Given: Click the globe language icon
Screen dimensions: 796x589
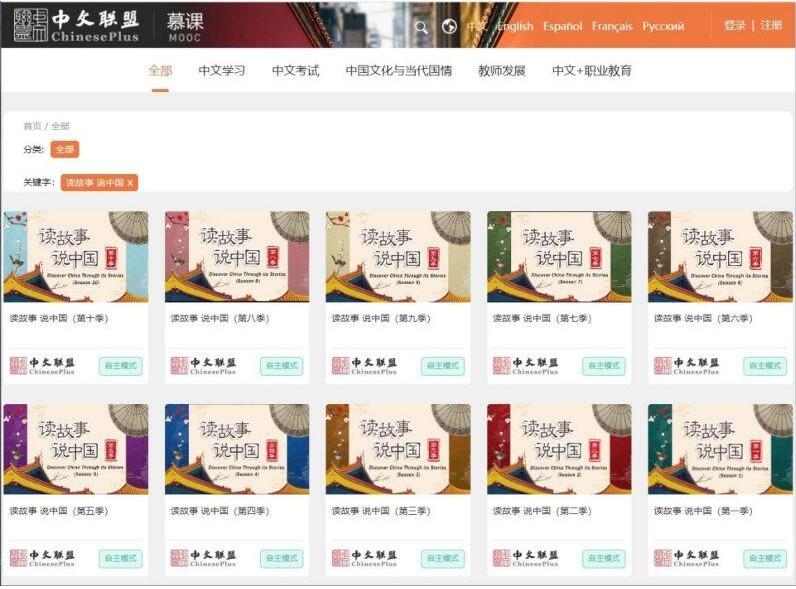Looking at the screenshot, I should coord(449,27).
